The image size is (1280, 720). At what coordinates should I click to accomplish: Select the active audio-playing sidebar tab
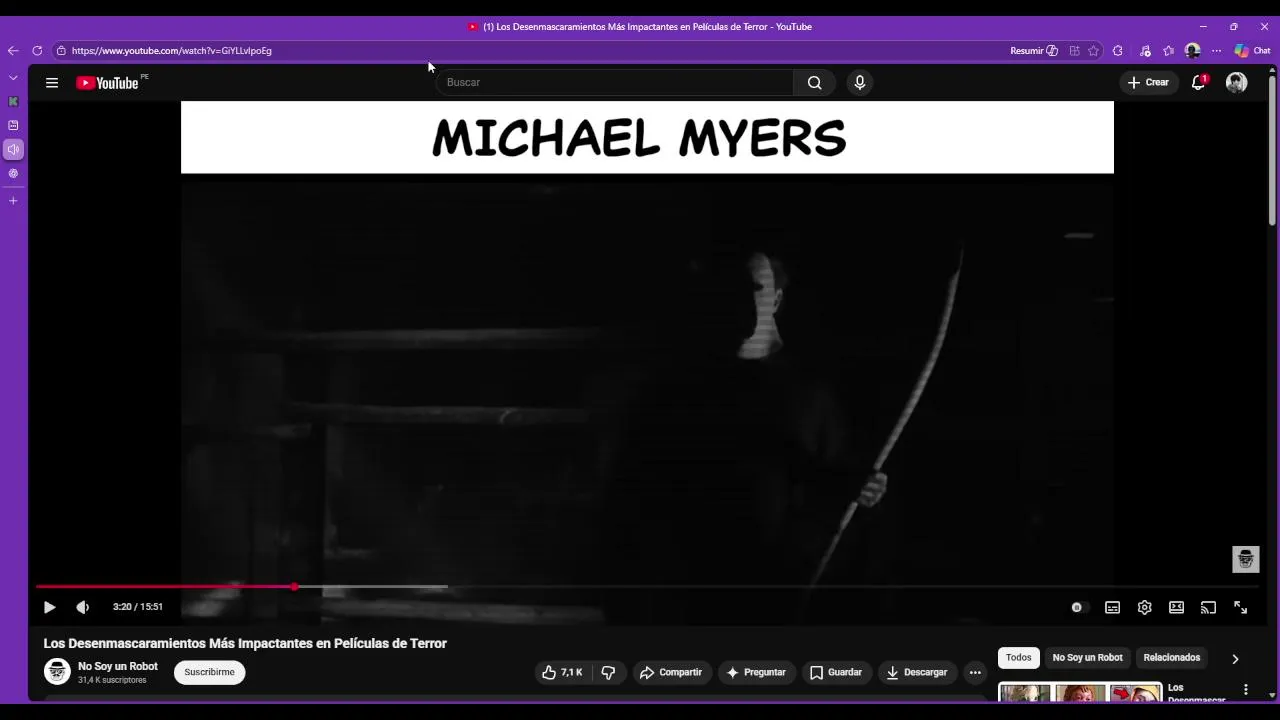(x=13, y=149)
